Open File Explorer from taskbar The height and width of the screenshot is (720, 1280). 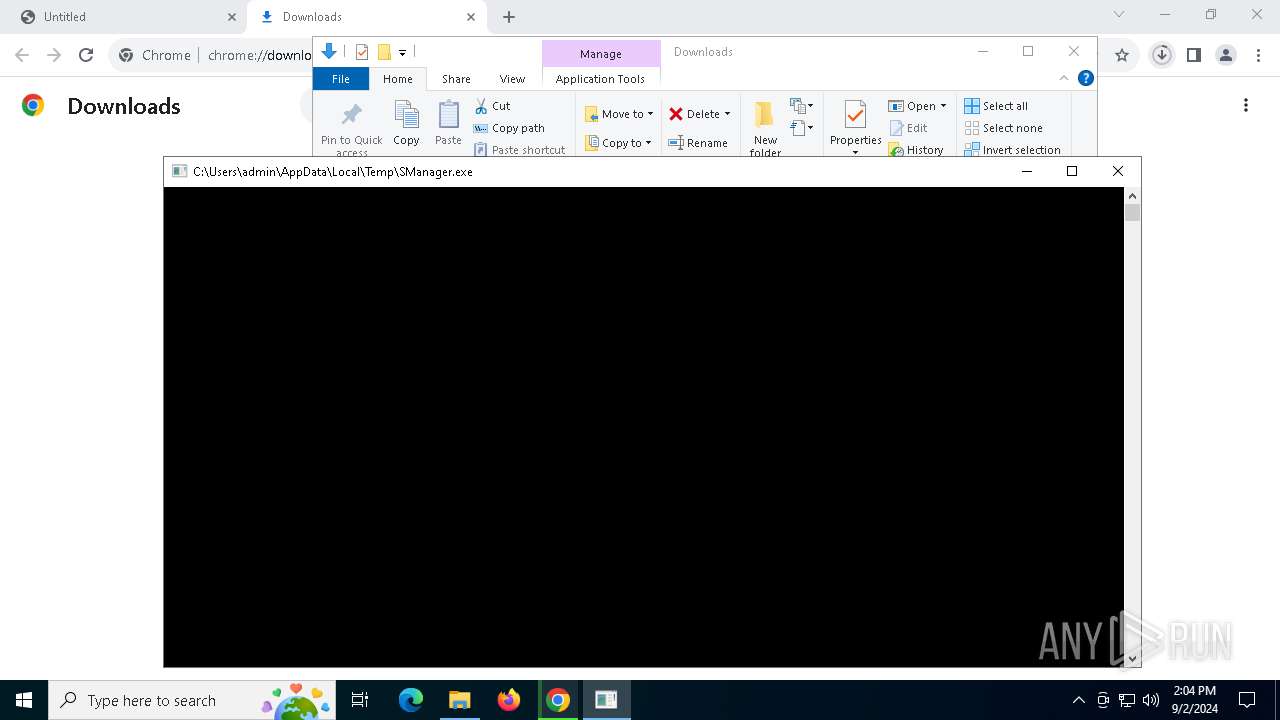(x=460, y=700)
